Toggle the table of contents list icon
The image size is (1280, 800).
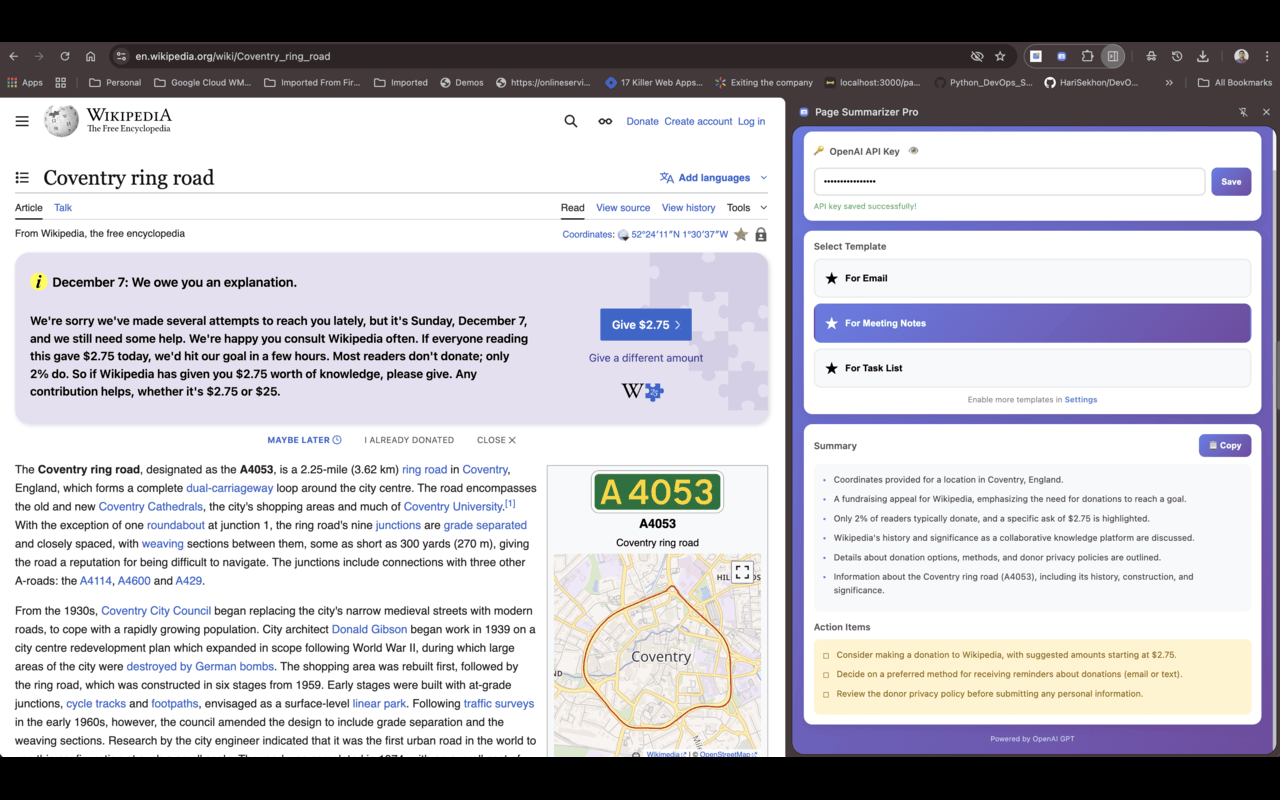[x=22, y=178]
